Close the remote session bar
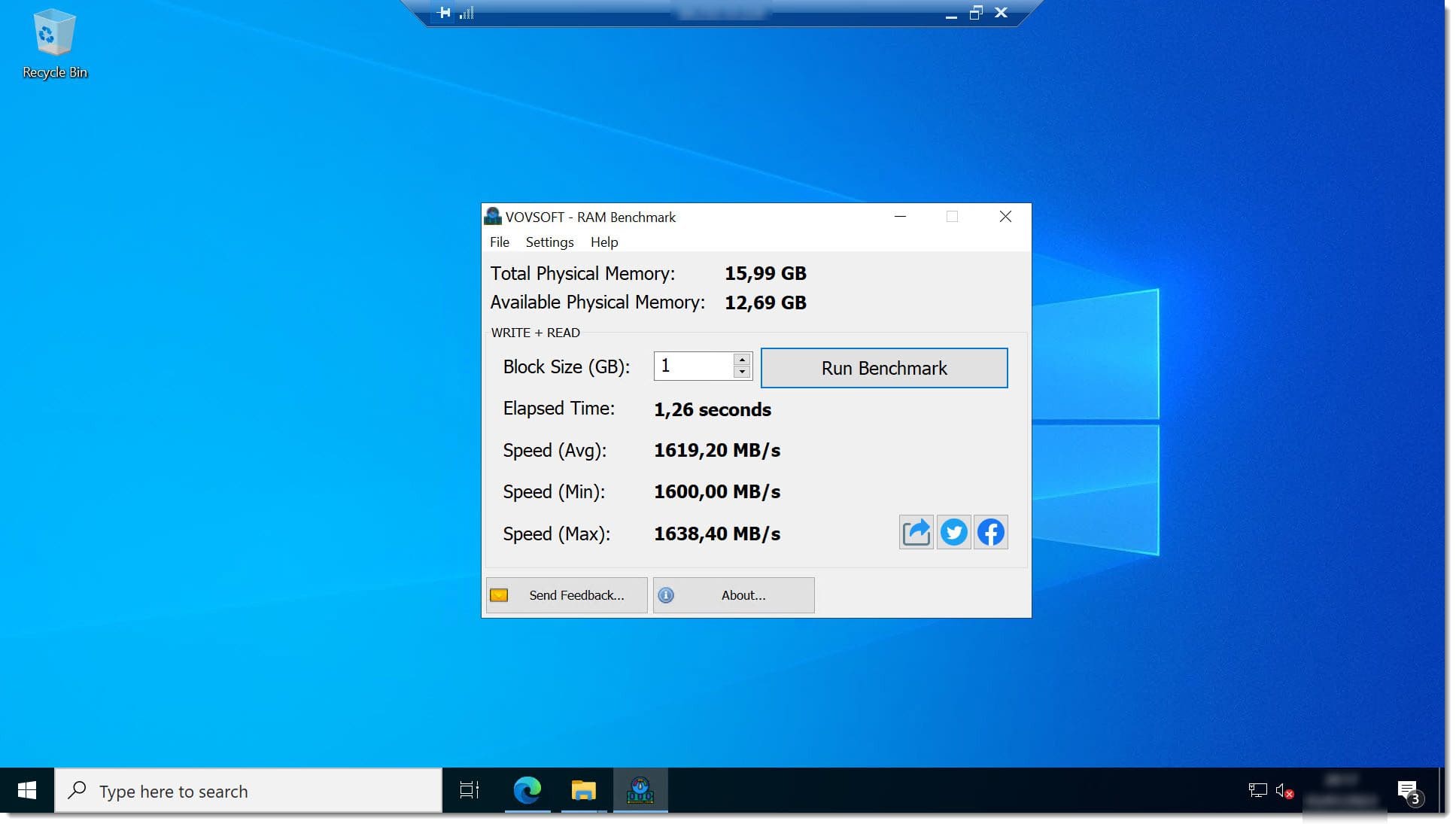The image size is (1456, 824). click(x=1001, y=12)
